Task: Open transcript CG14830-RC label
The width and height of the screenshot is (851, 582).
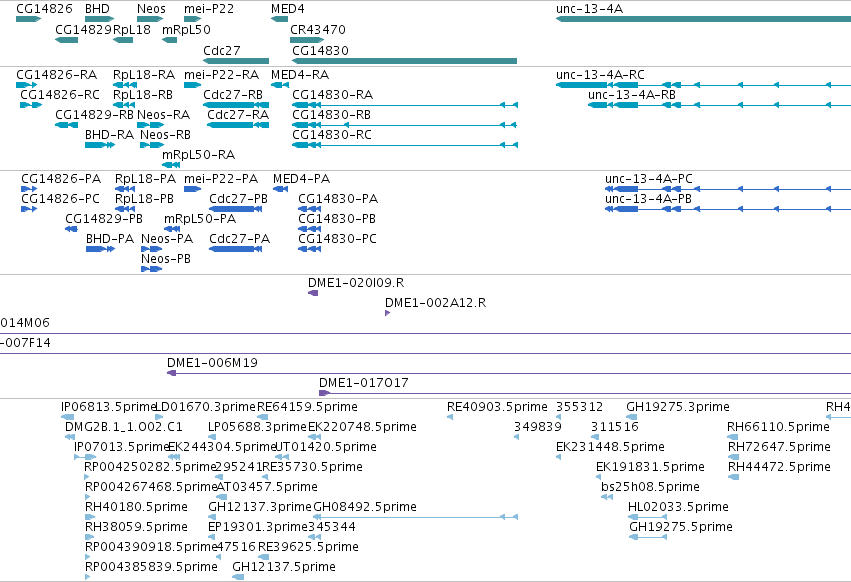Action: [332, 135]
